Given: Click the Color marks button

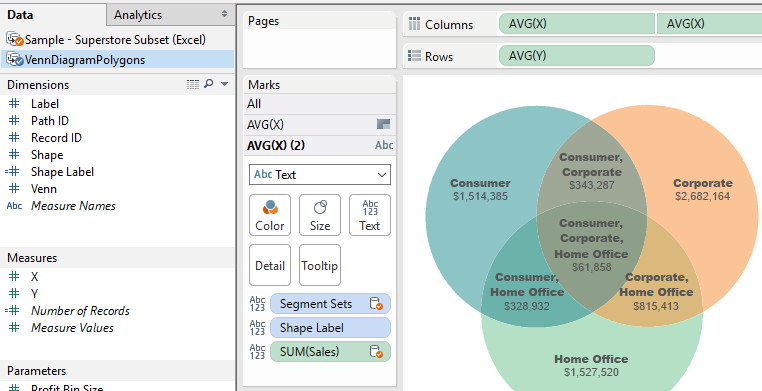Looking at the screenshot, I should point(270,215).
